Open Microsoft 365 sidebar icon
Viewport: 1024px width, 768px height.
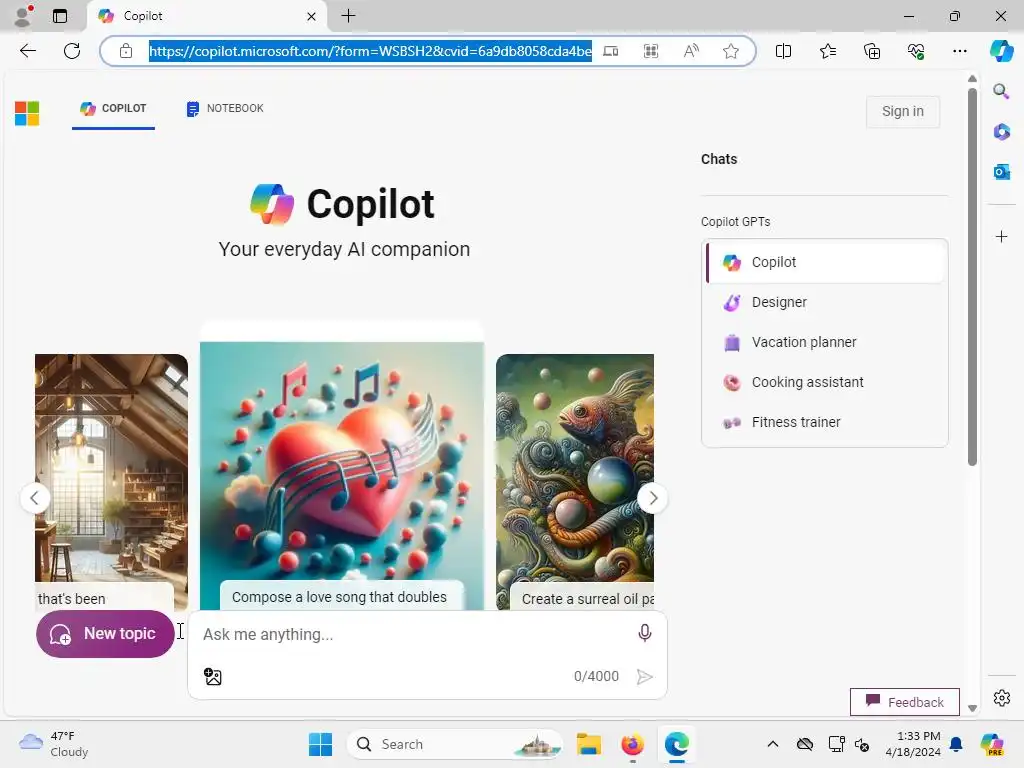1001,132
